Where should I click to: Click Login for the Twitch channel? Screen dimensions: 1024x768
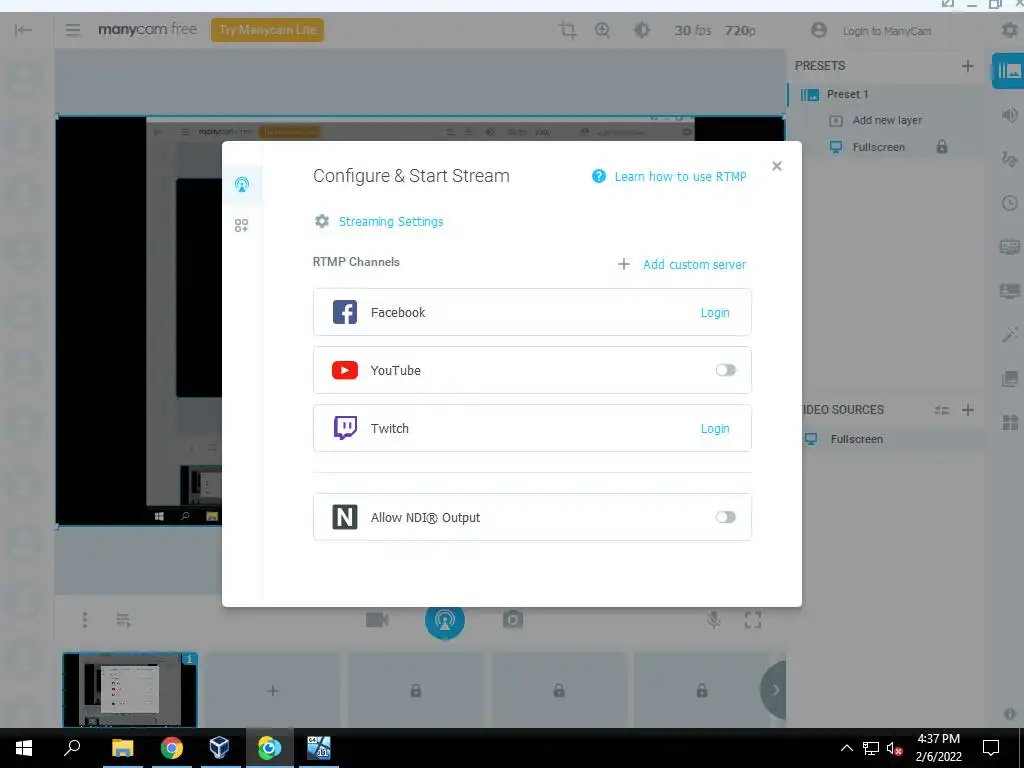pos(714,428)
